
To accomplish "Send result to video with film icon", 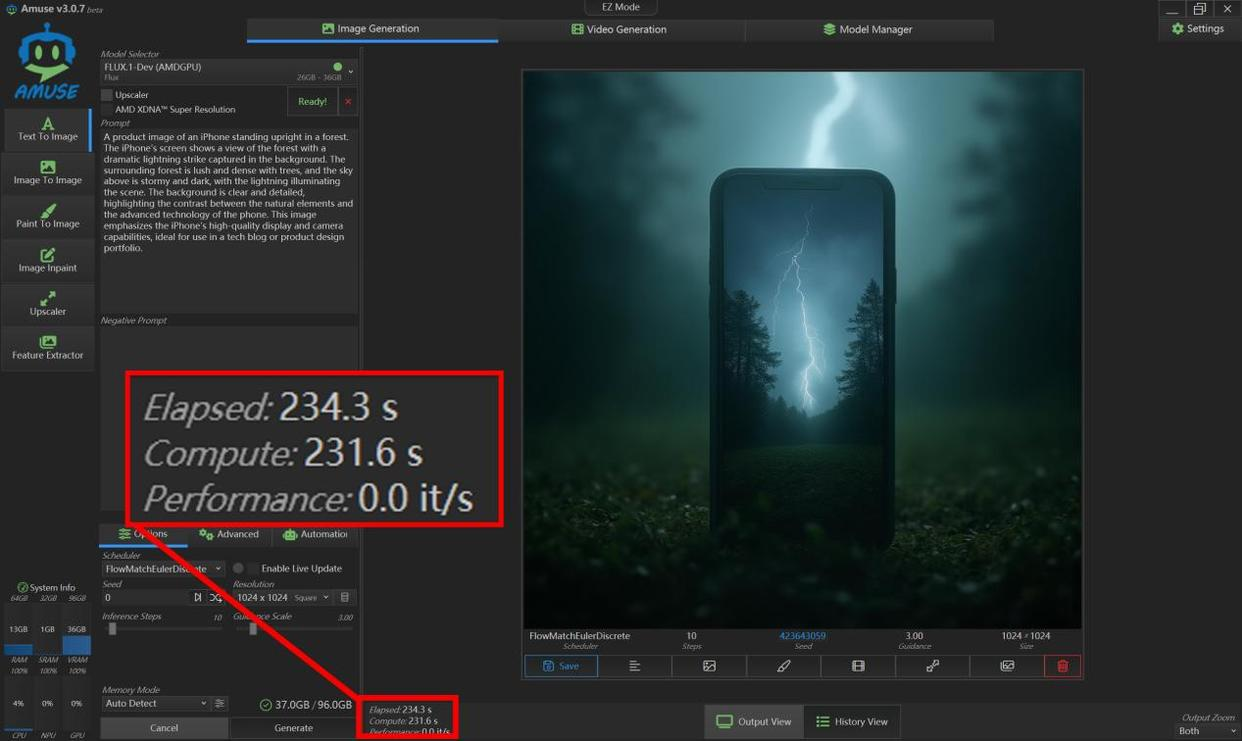I will click(858, 666).
